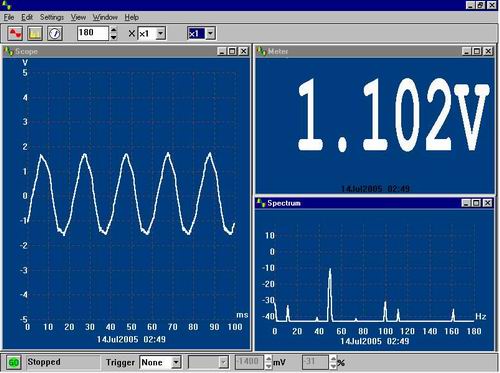Open the meter view icon
This screenshot has width=500, height=373.
pos(55,33)
